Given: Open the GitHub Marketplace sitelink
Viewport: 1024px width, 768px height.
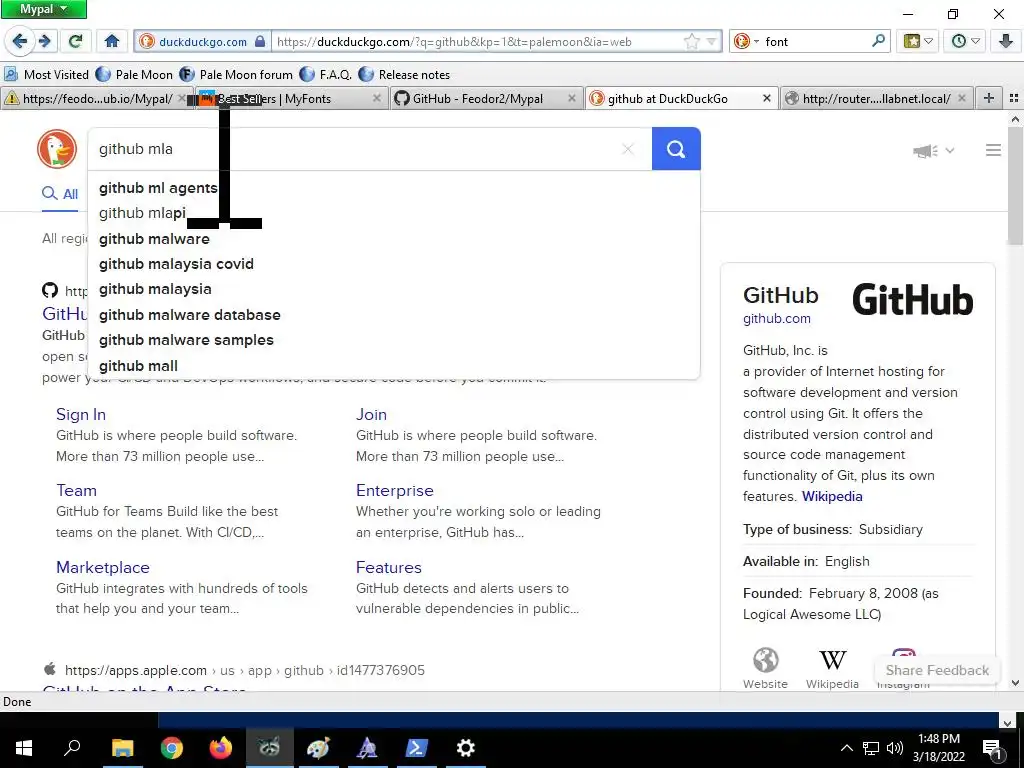Looking at the screenshot, I should 103,568.
